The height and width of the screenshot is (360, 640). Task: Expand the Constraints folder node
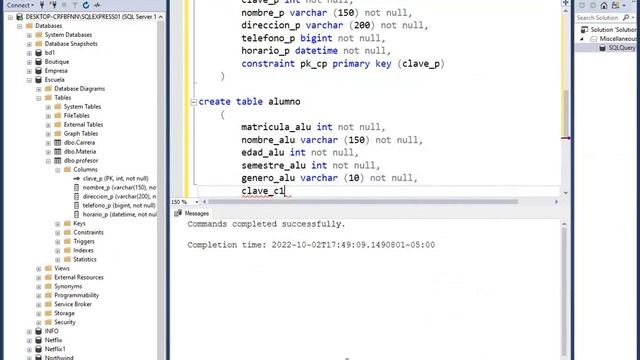tap(58, 233)
